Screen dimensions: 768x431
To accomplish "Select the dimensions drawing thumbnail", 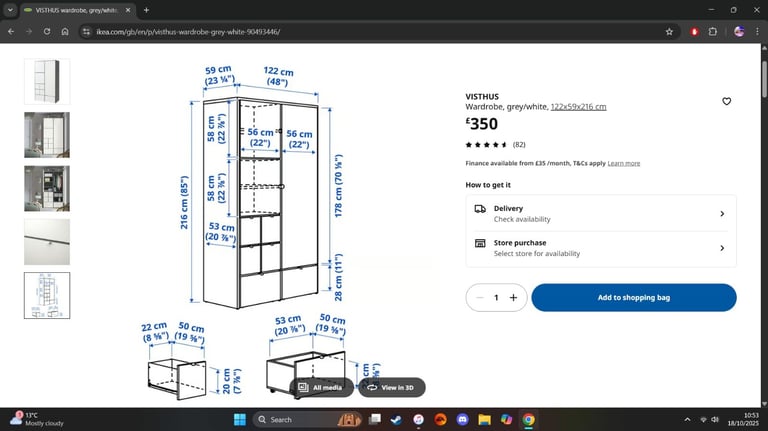I will pos(47,295).
